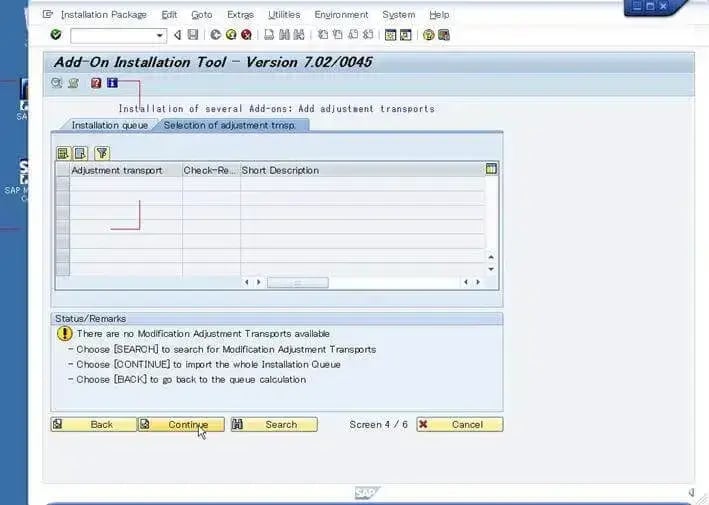Switch to the Installation queue tab
The width and height of the screenshot is (709, 505).
(x=109, y=125)
